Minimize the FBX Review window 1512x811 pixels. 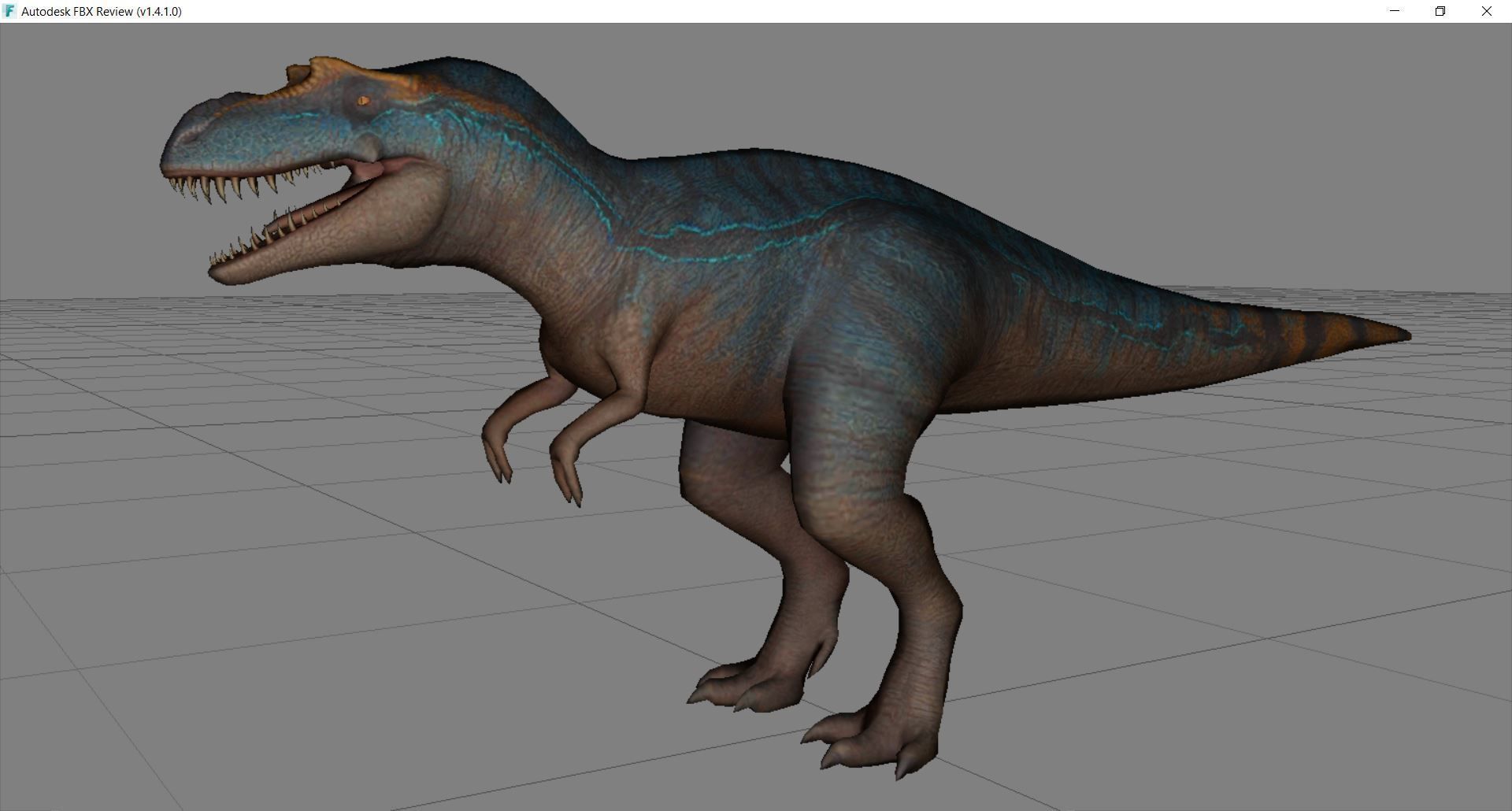pos(1395,11)
